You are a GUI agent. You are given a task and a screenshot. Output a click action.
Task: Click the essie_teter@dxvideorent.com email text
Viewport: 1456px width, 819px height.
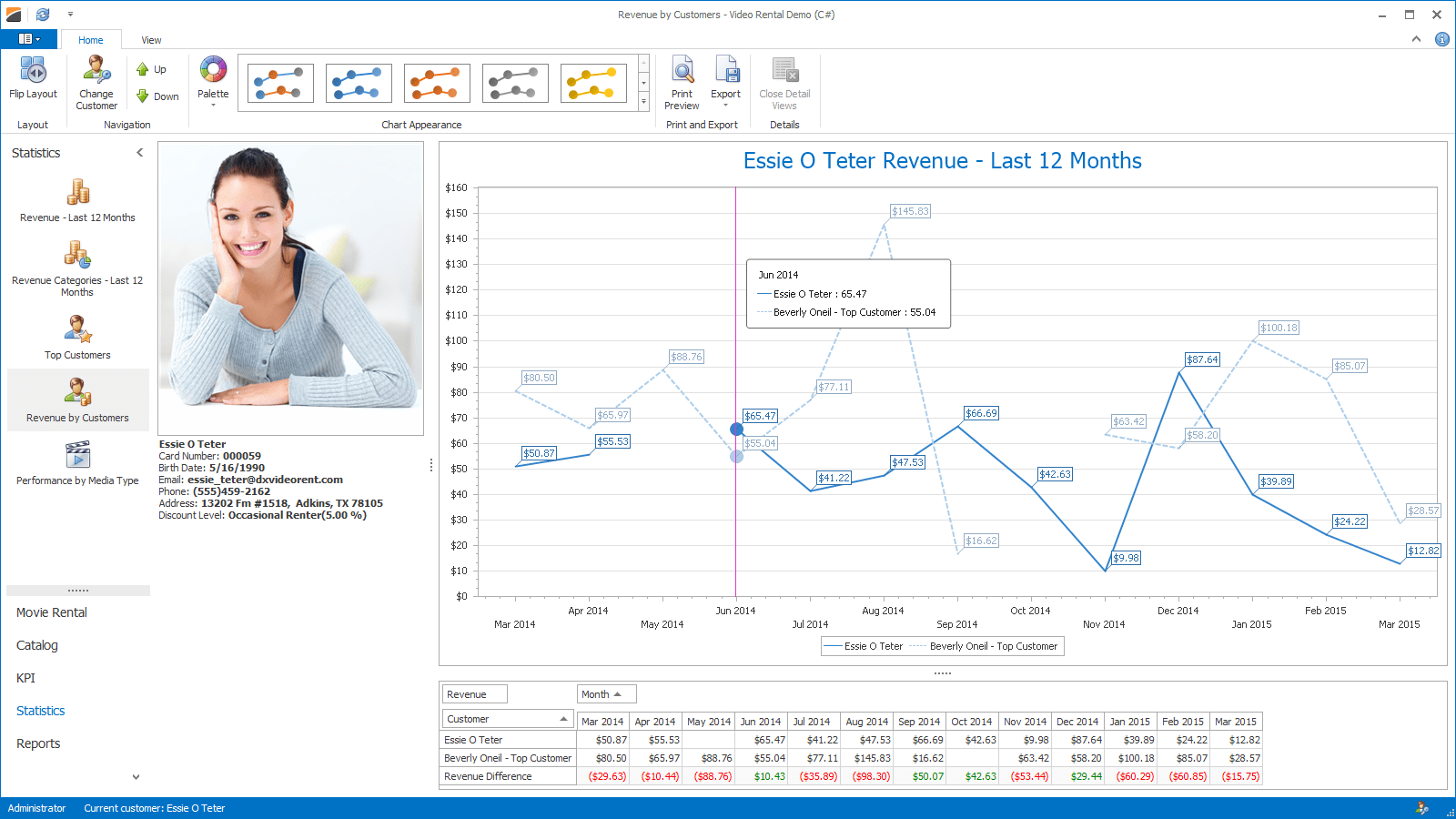click(265, 480)
